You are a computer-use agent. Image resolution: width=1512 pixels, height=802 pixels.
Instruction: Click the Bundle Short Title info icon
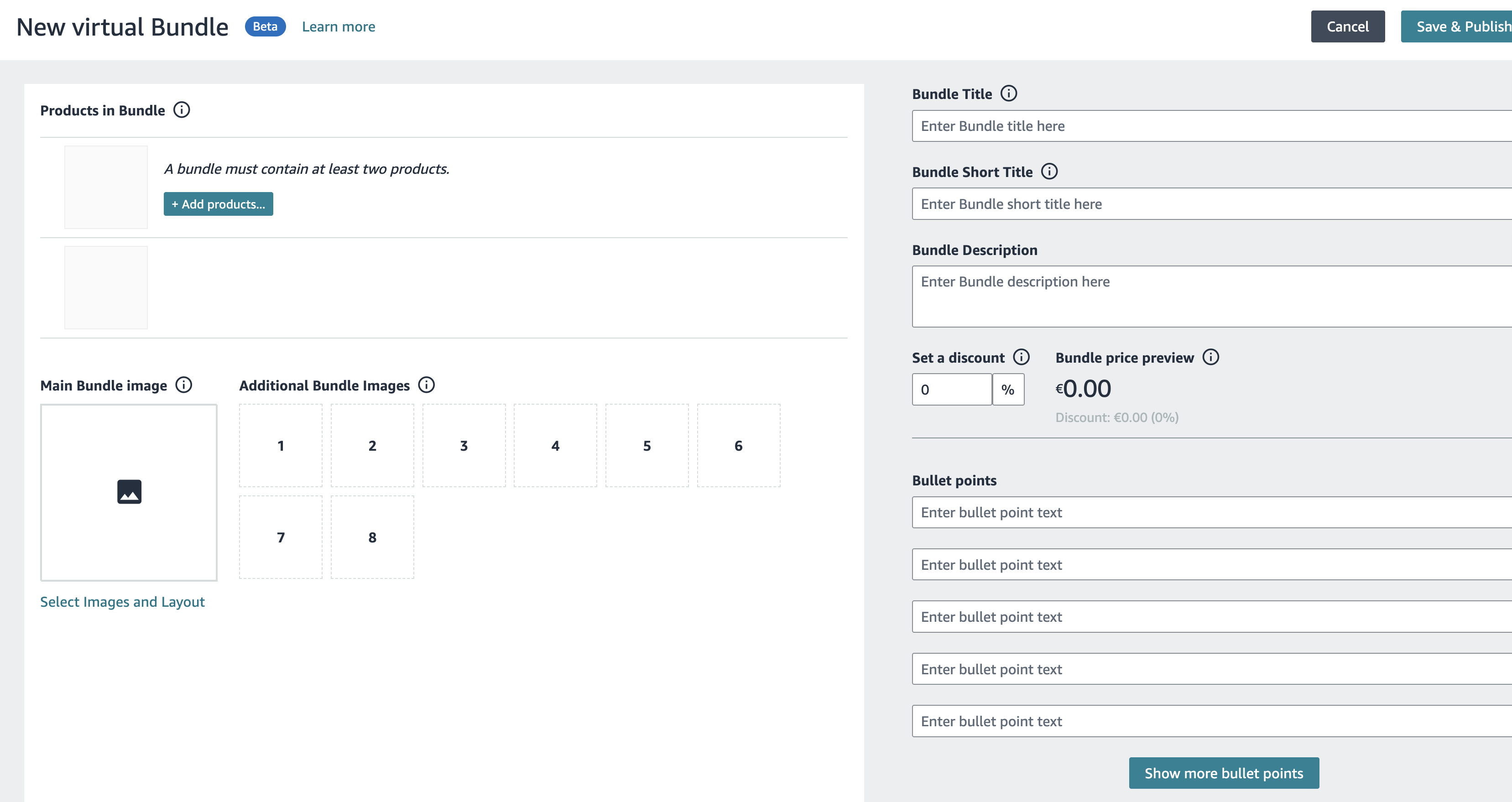point(1049,172)
